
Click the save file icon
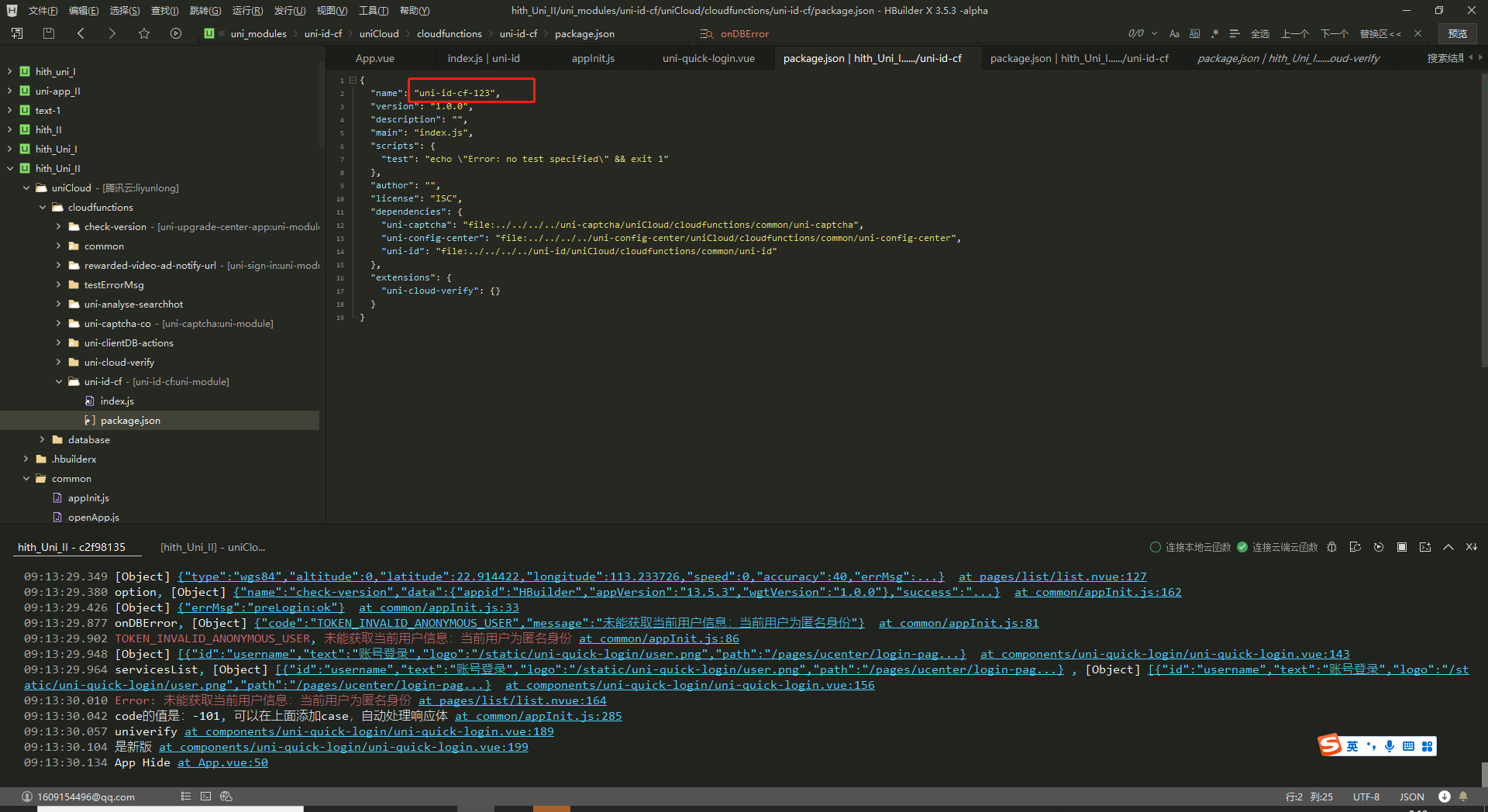click(49, 33)
